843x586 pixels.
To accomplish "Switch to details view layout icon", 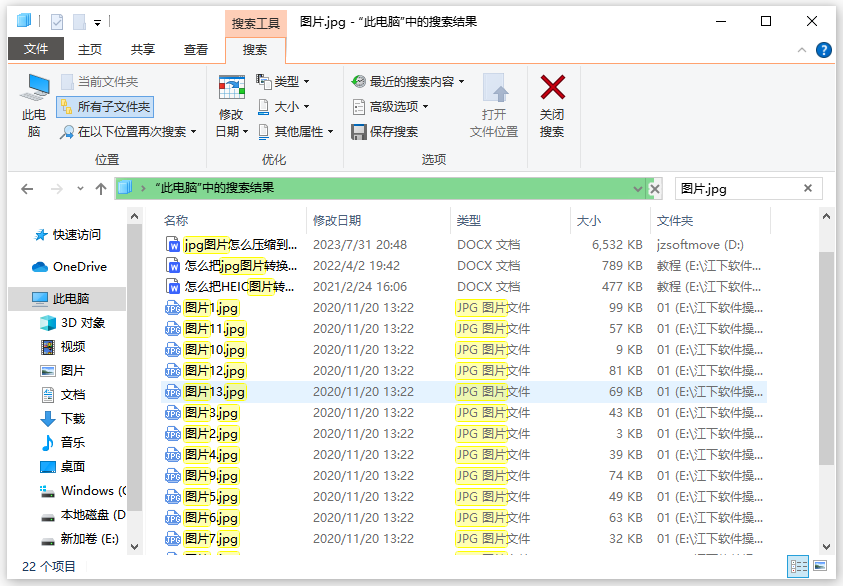I will coord(798,566).
